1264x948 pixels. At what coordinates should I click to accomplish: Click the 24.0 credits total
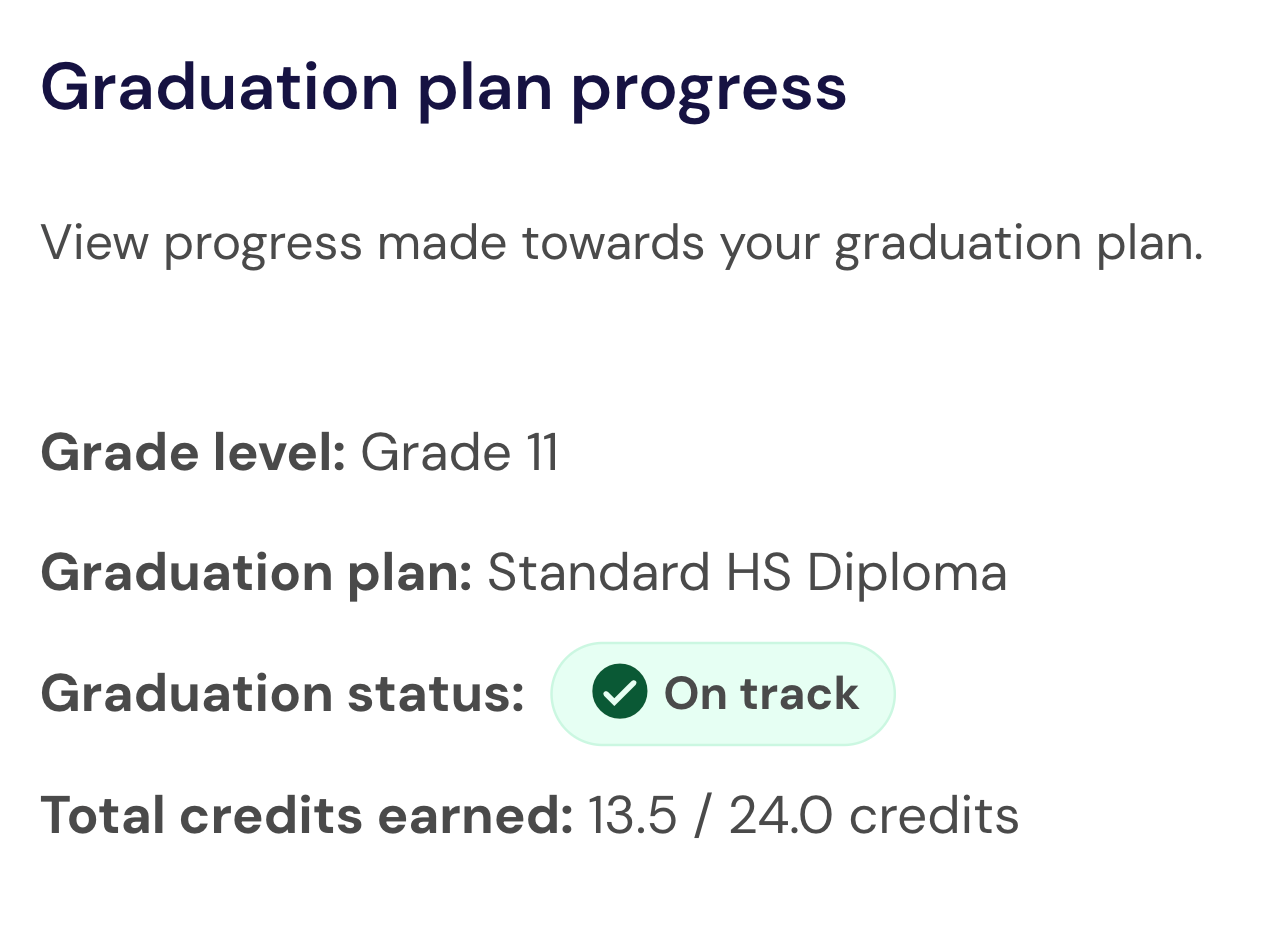click(779, 815)
